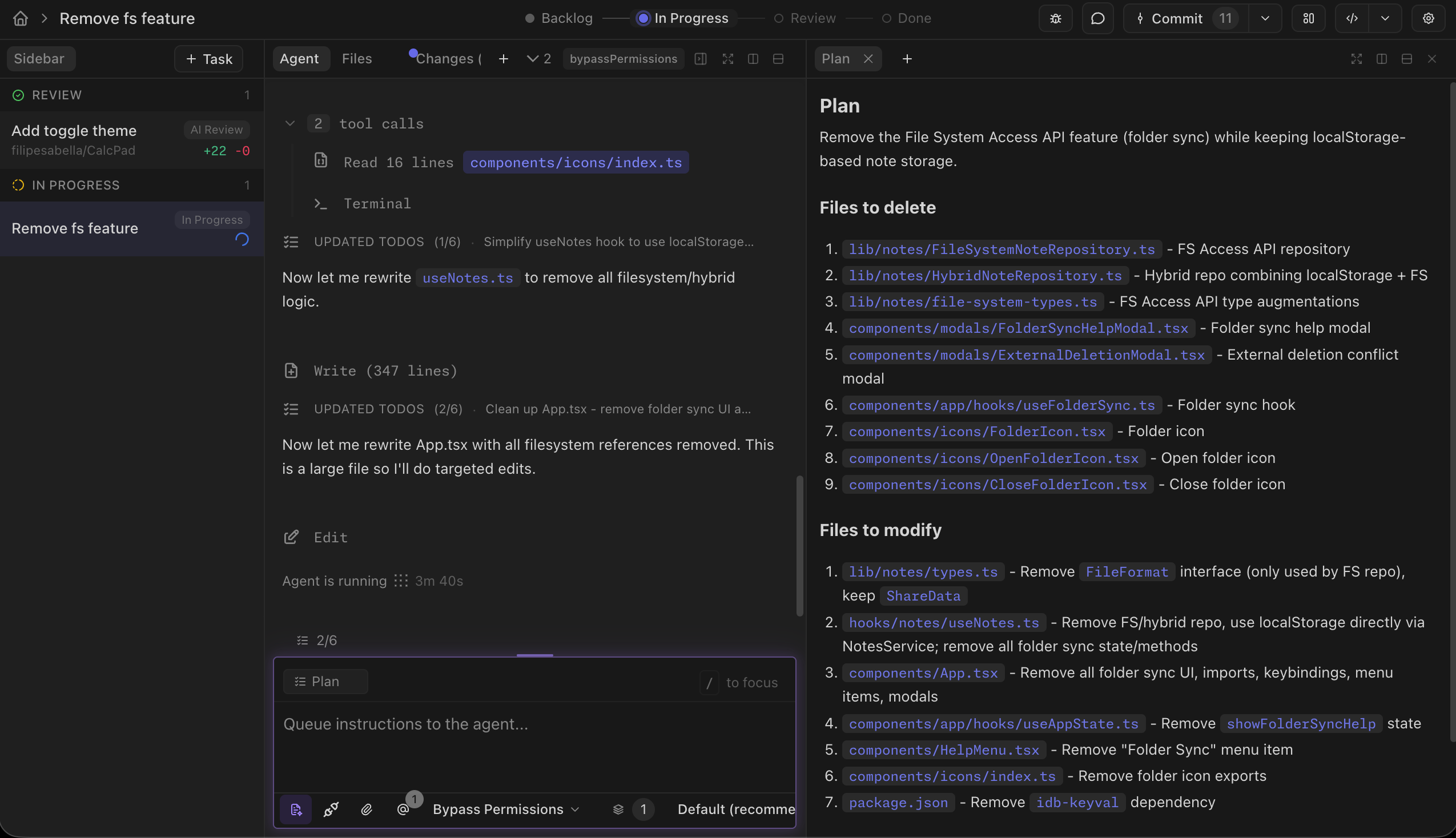Collapse the REVIEW section header
The image size is (1456, 838).
pos(132,95)
